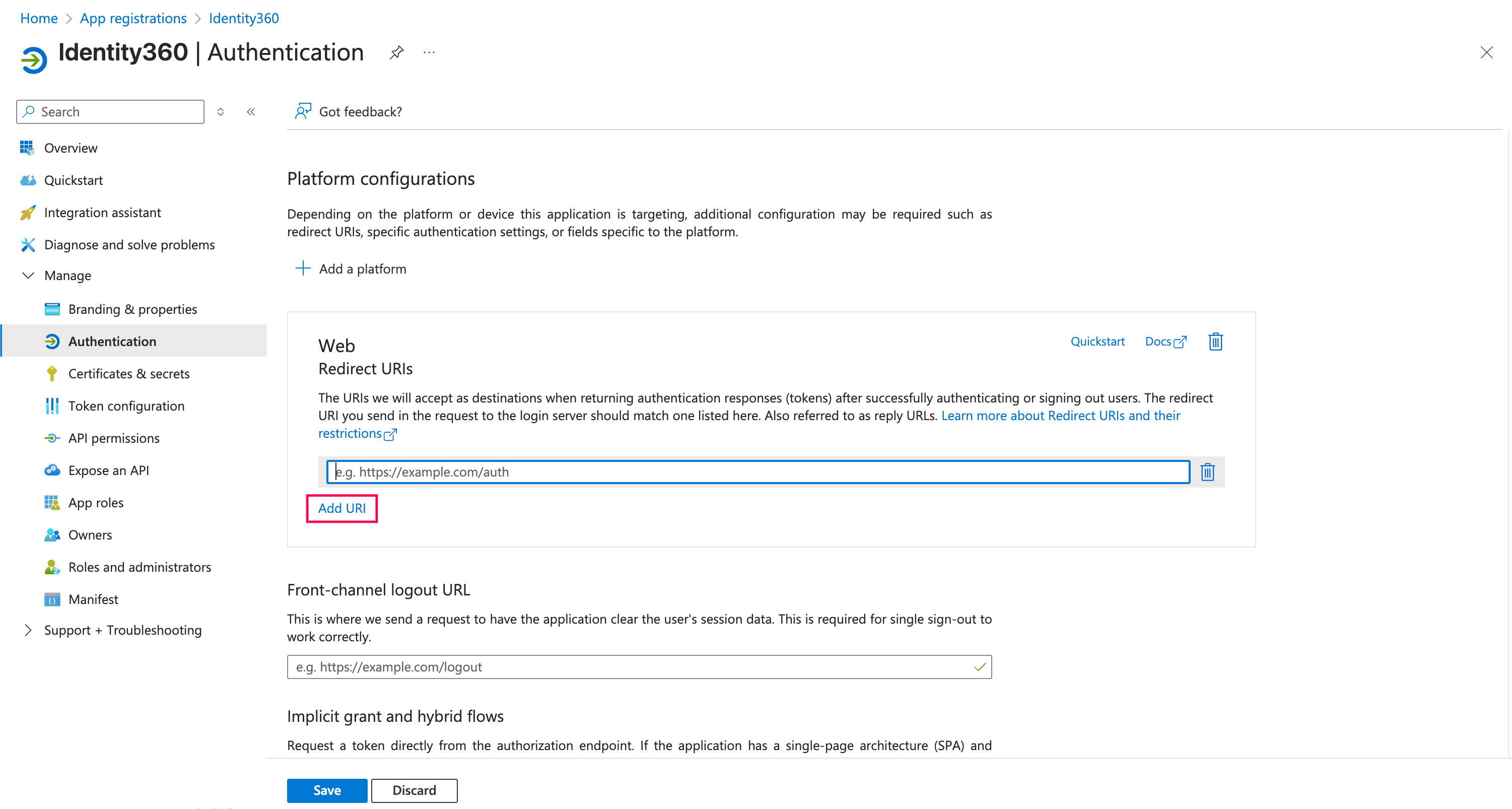The height and width of the screenshot is (809, 1512).
Task: Save the authentication changes
Action: coord(326,790)
